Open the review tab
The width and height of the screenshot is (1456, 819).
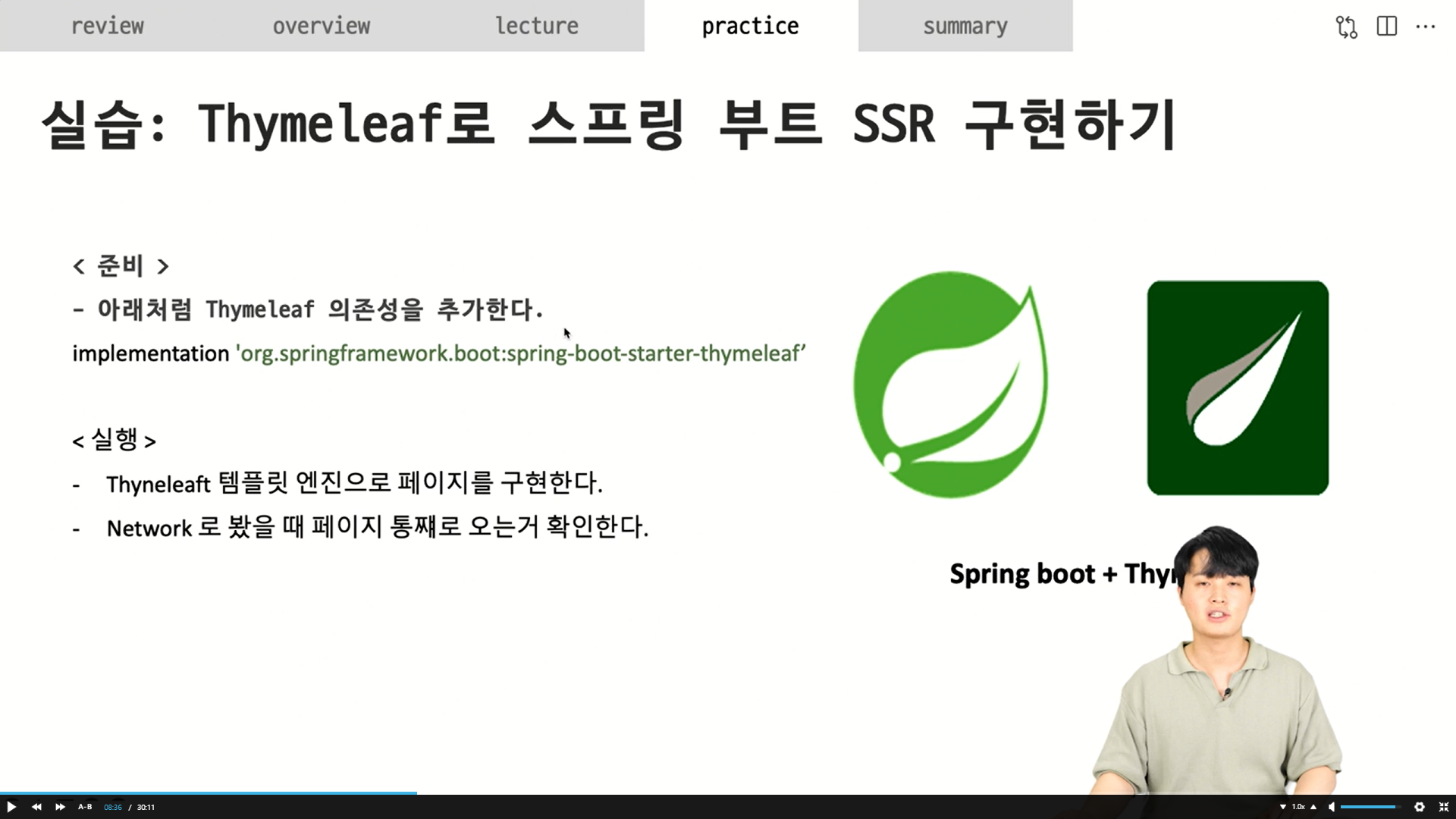108,26
